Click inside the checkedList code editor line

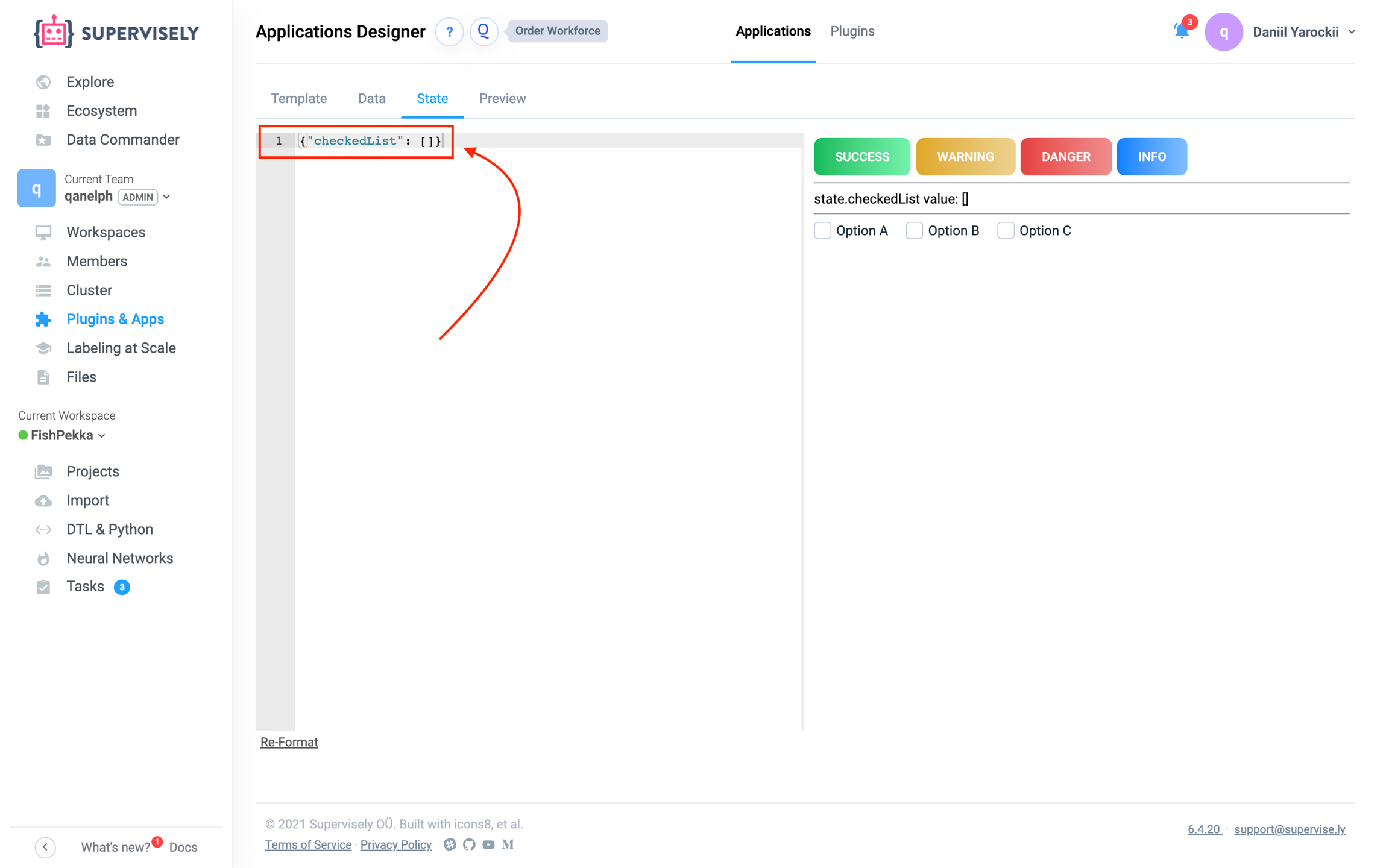(x=369, y=141)
